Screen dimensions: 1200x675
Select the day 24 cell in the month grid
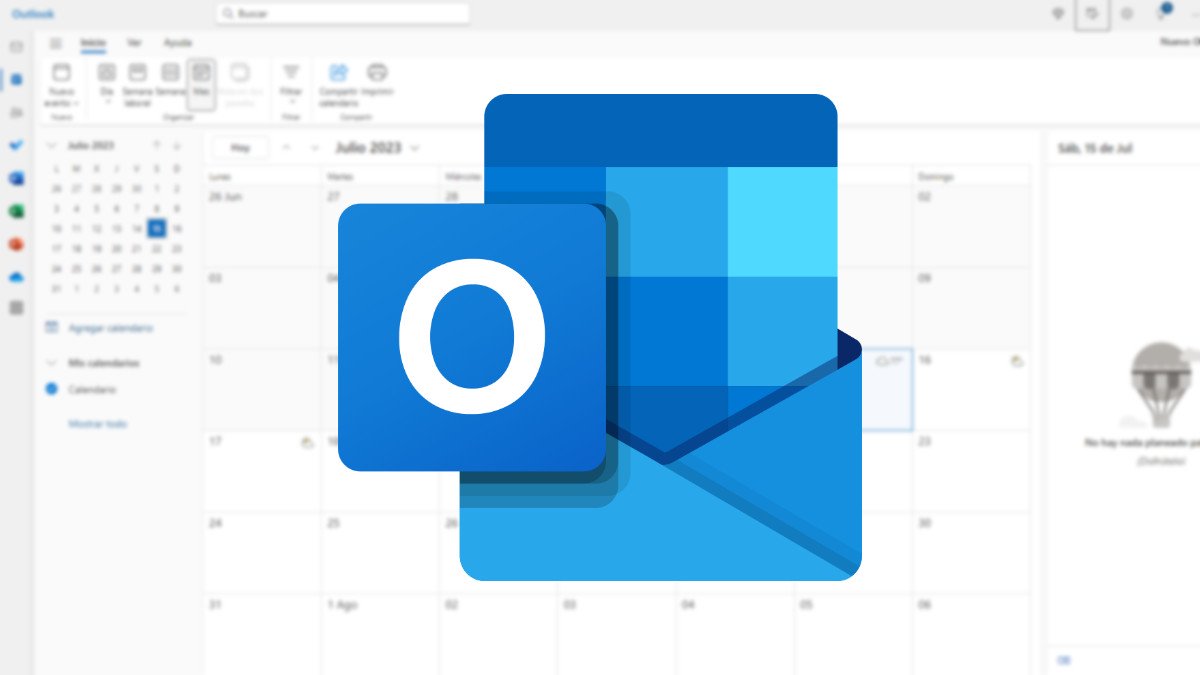click(x=263, y=554)
